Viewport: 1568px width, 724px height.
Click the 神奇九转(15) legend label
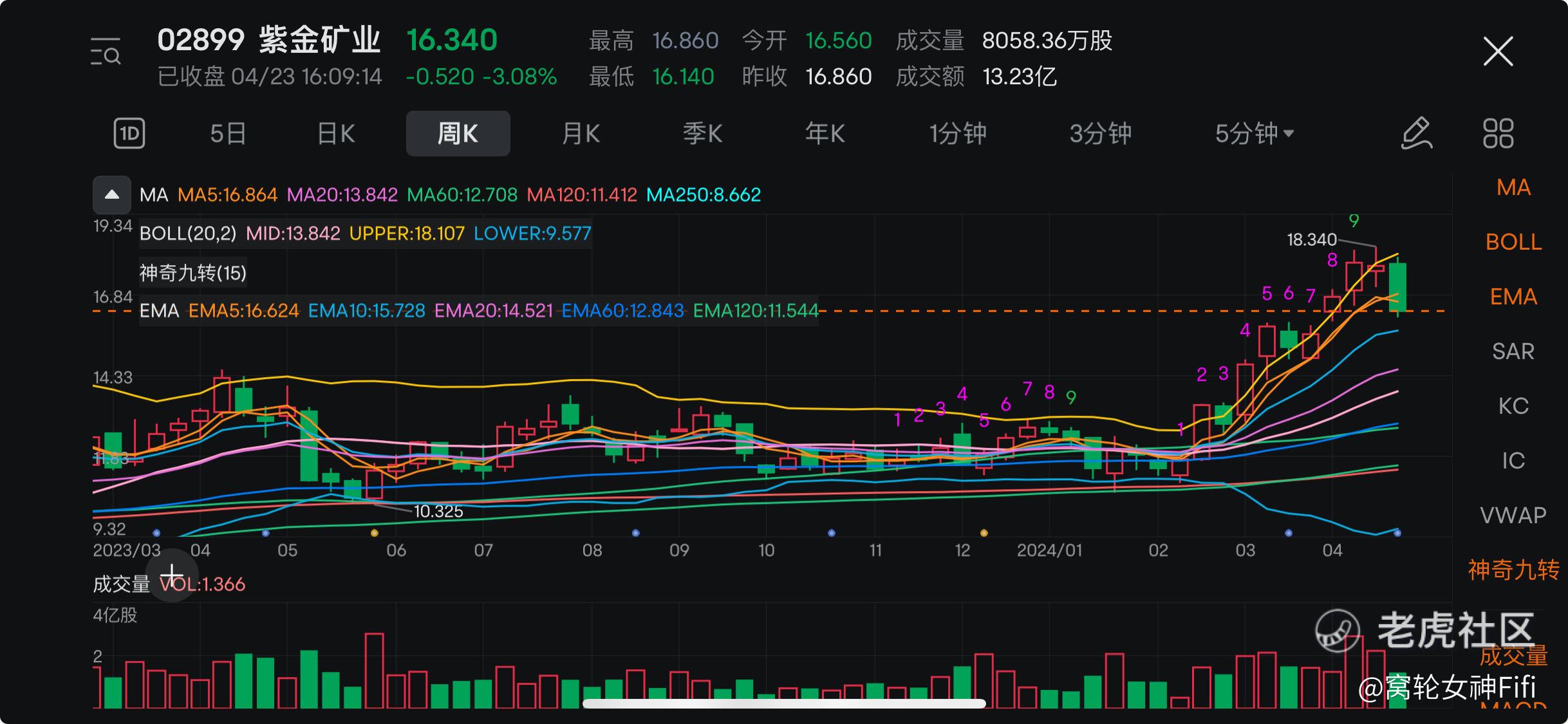(x=193, y=273)
